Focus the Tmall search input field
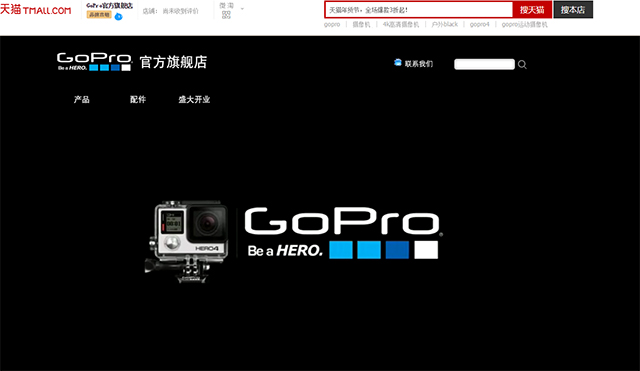Viewport: 640px width, 371px height. [x=419, y=10]
